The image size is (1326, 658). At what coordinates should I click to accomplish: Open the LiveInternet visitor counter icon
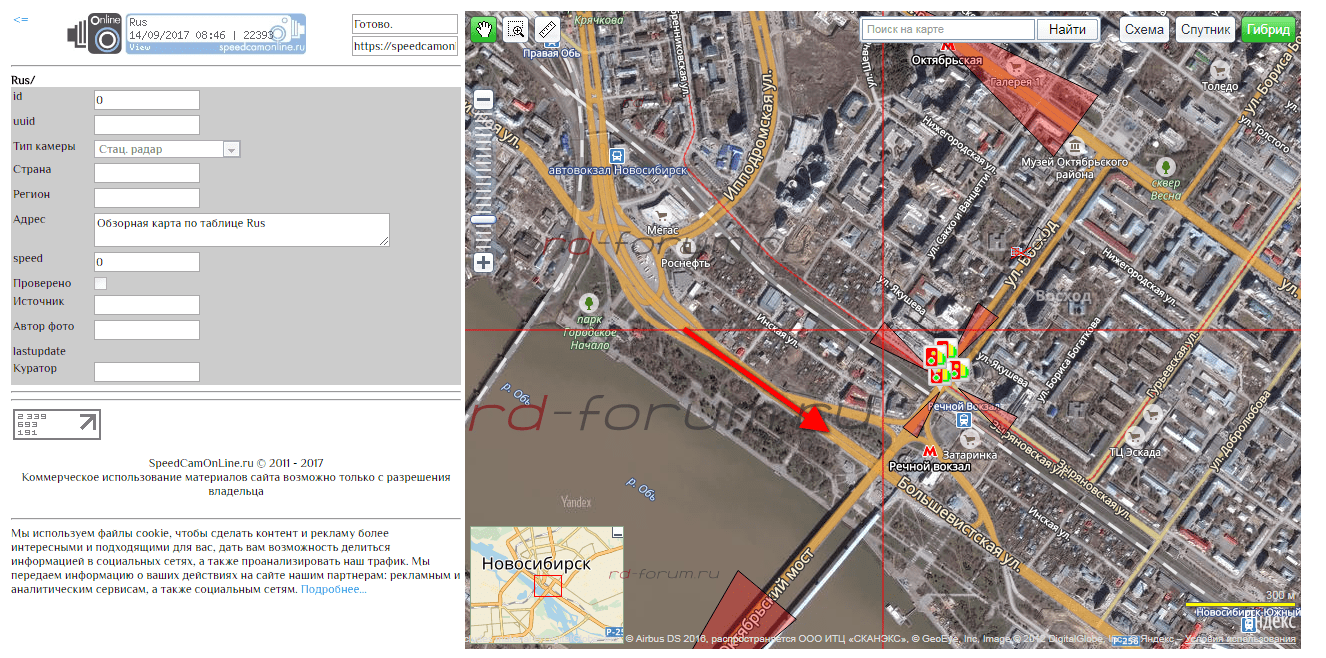[57, 424]
